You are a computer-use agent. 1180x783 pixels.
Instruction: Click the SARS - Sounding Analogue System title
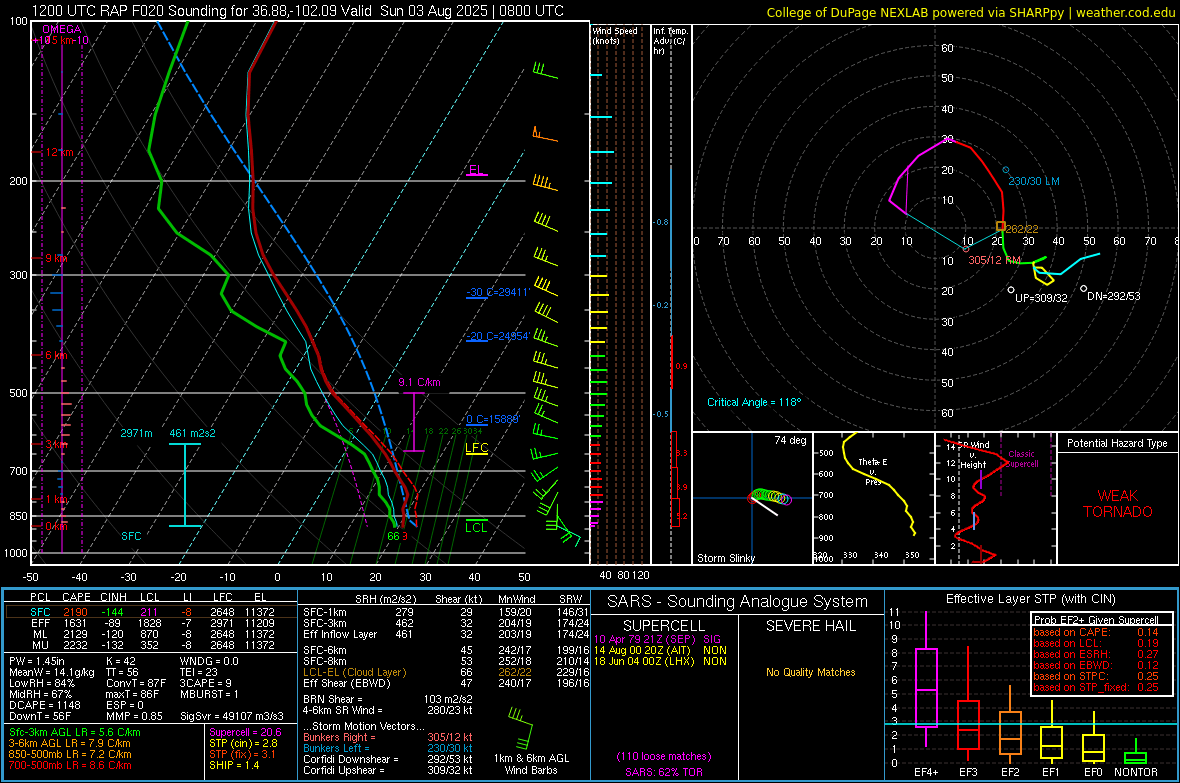point(737,602)
